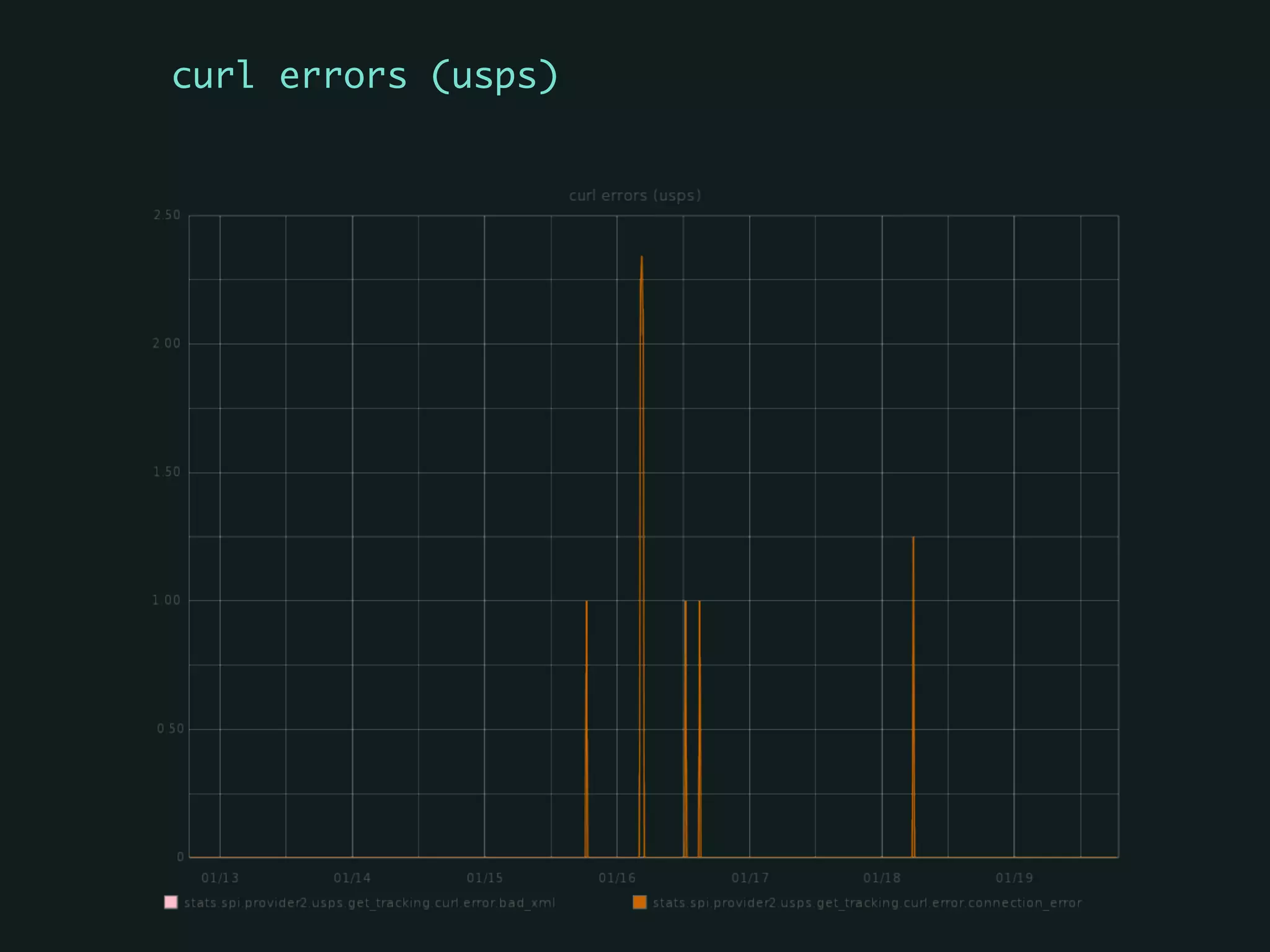Click the 2.00 y-axis value
This screenshot has width=1270, height=952.
[167, 343]
